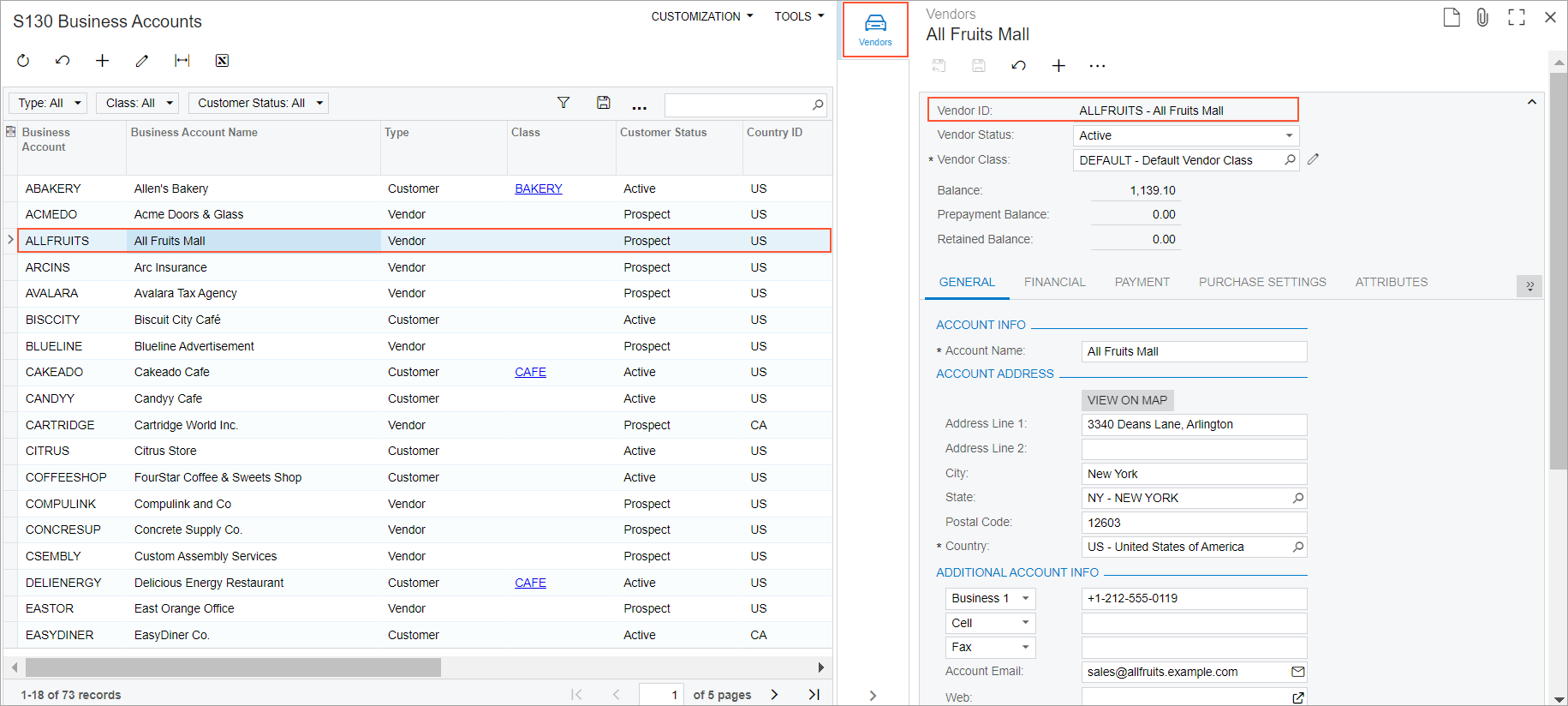Screen dimensions: 1568x706
Task: Click the horizontal scrollbar under the grid
Action: [233, 667]
